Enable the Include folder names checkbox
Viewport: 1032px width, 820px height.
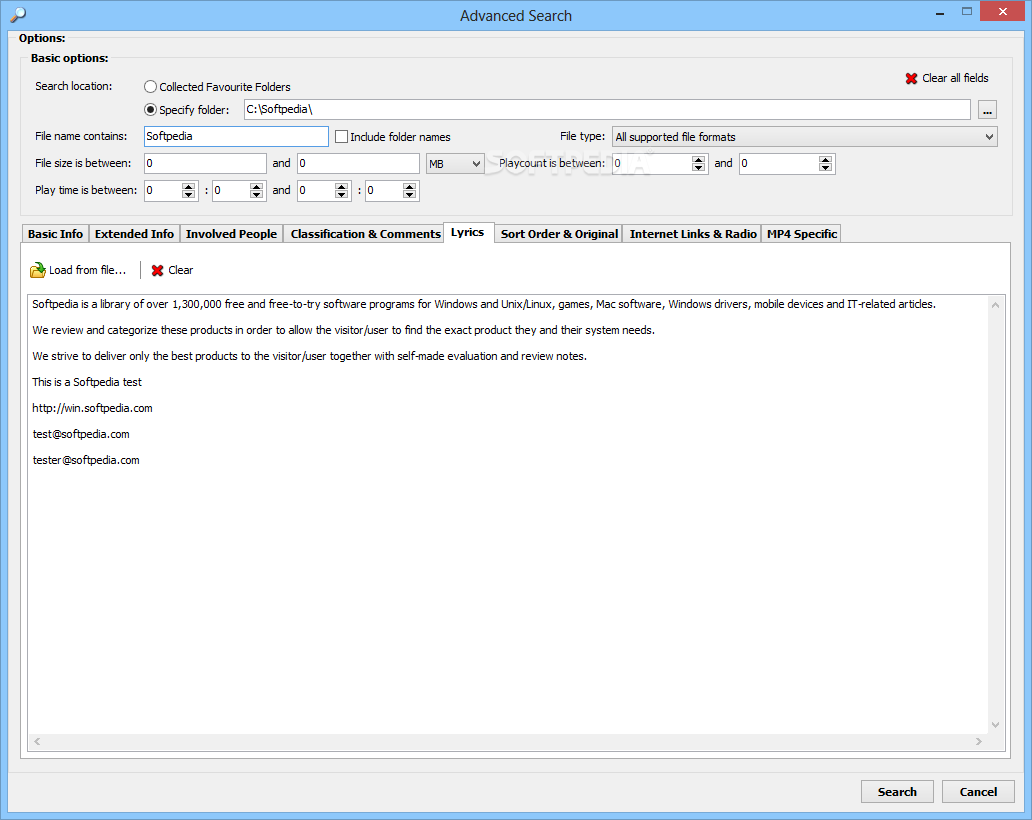(x=342, y=137)
